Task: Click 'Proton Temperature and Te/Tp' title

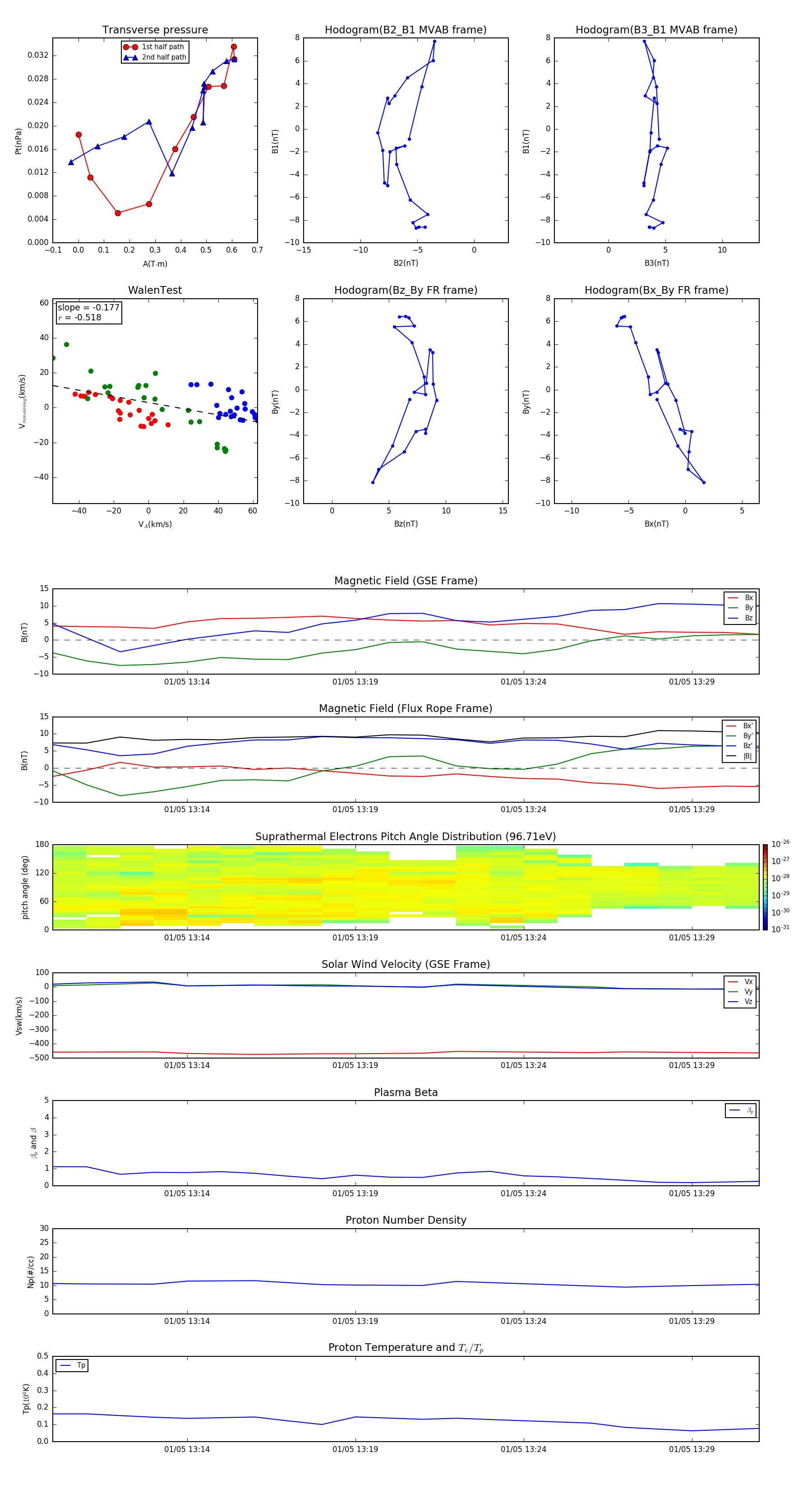Action: [x=406, y=1348]
